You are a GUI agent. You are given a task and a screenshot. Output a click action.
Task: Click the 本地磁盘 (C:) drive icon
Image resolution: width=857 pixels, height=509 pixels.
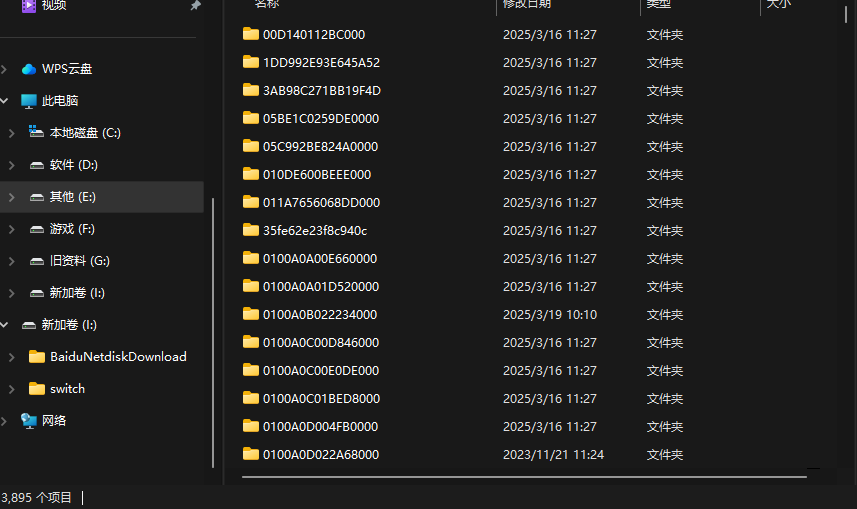click(37, 133)
